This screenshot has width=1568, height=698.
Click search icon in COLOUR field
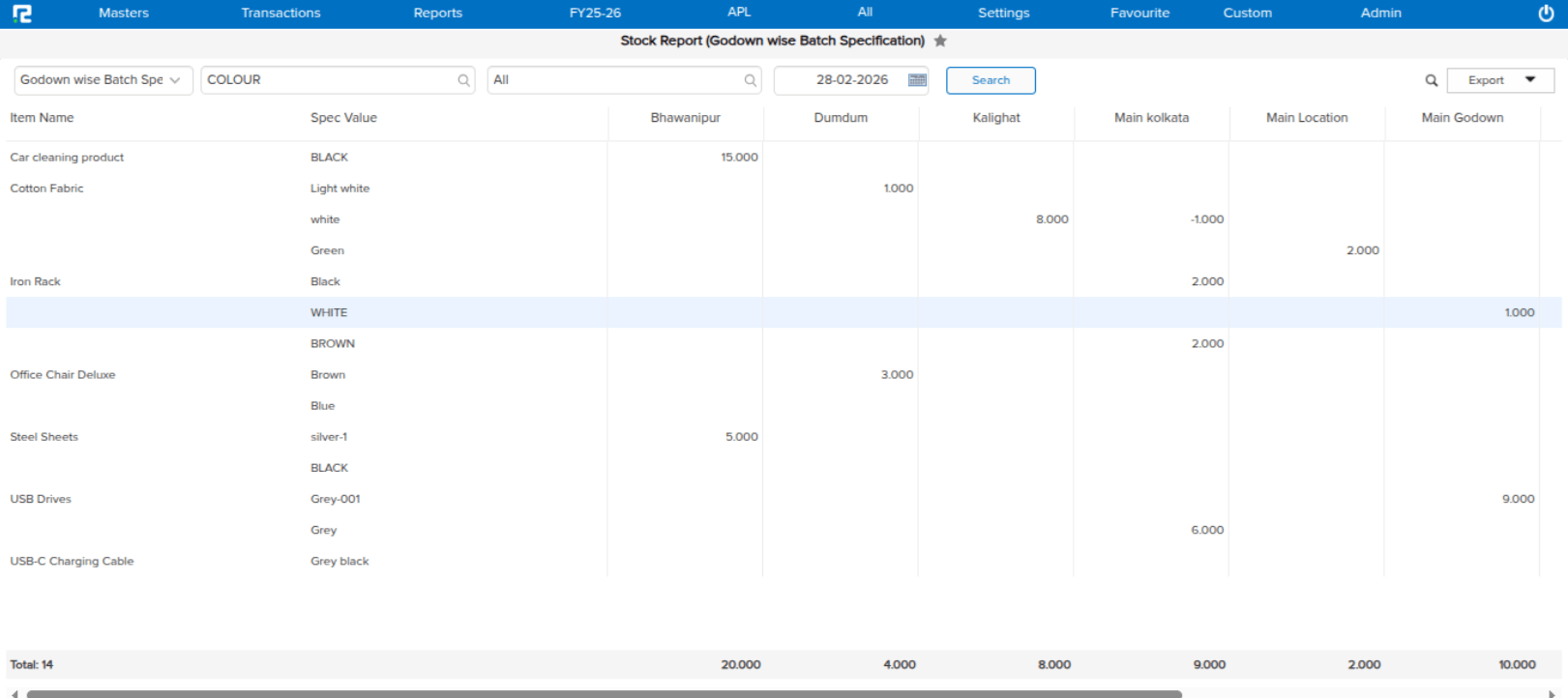click(463, 80)
